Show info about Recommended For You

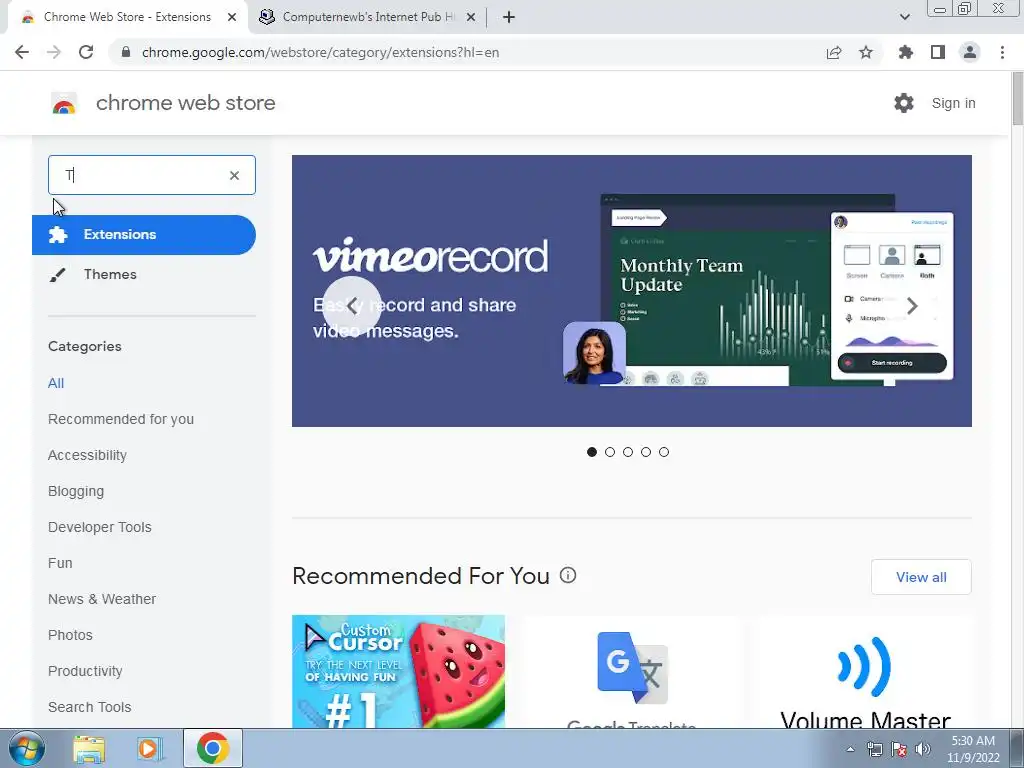pyautogui.click(x=568, y=575)
